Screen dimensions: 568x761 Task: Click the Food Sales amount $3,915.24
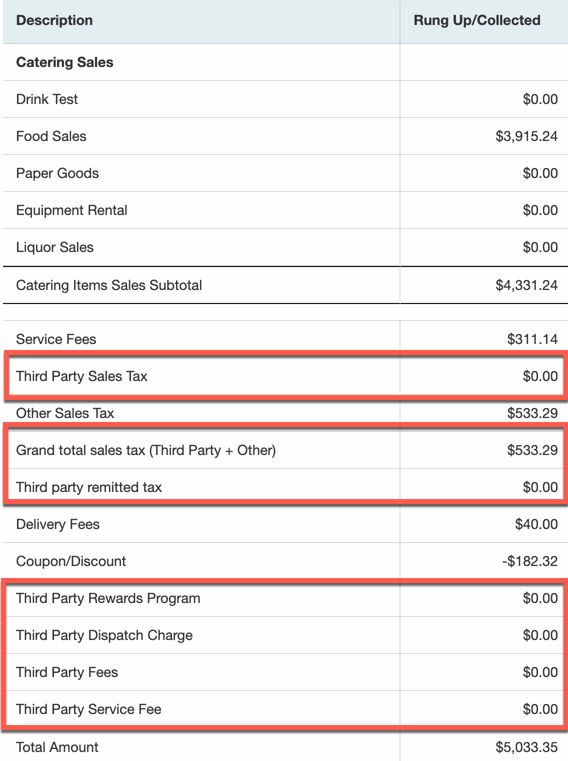tap(526, 136)
